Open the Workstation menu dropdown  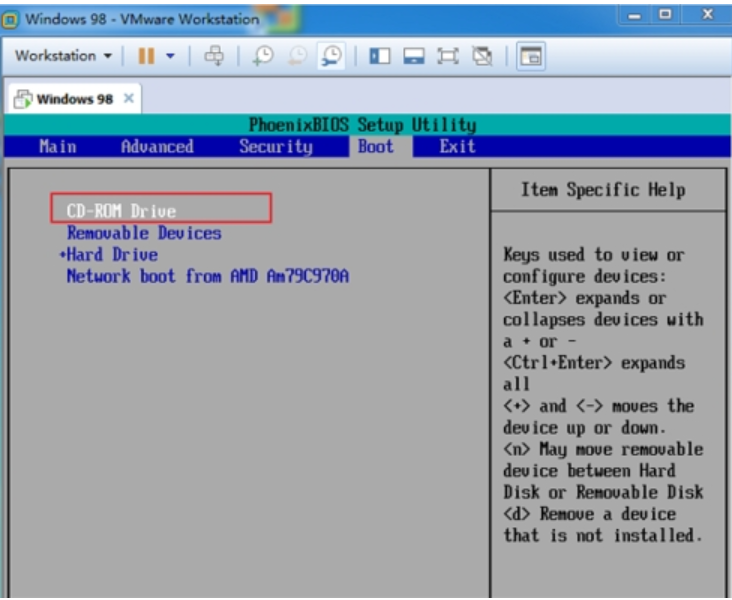(x=62, y=56)
